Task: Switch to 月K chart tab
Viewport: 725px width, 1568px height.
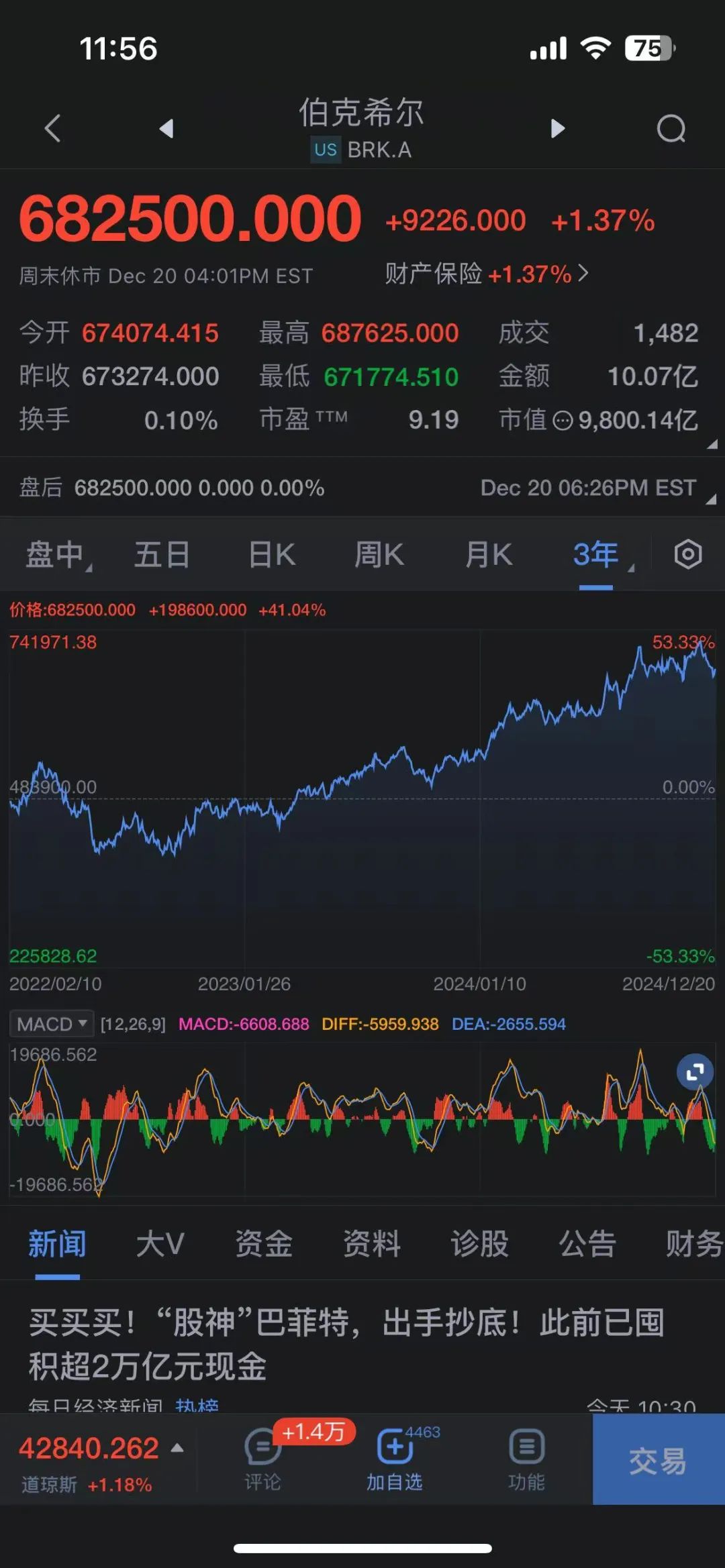Action: [489, 555]
